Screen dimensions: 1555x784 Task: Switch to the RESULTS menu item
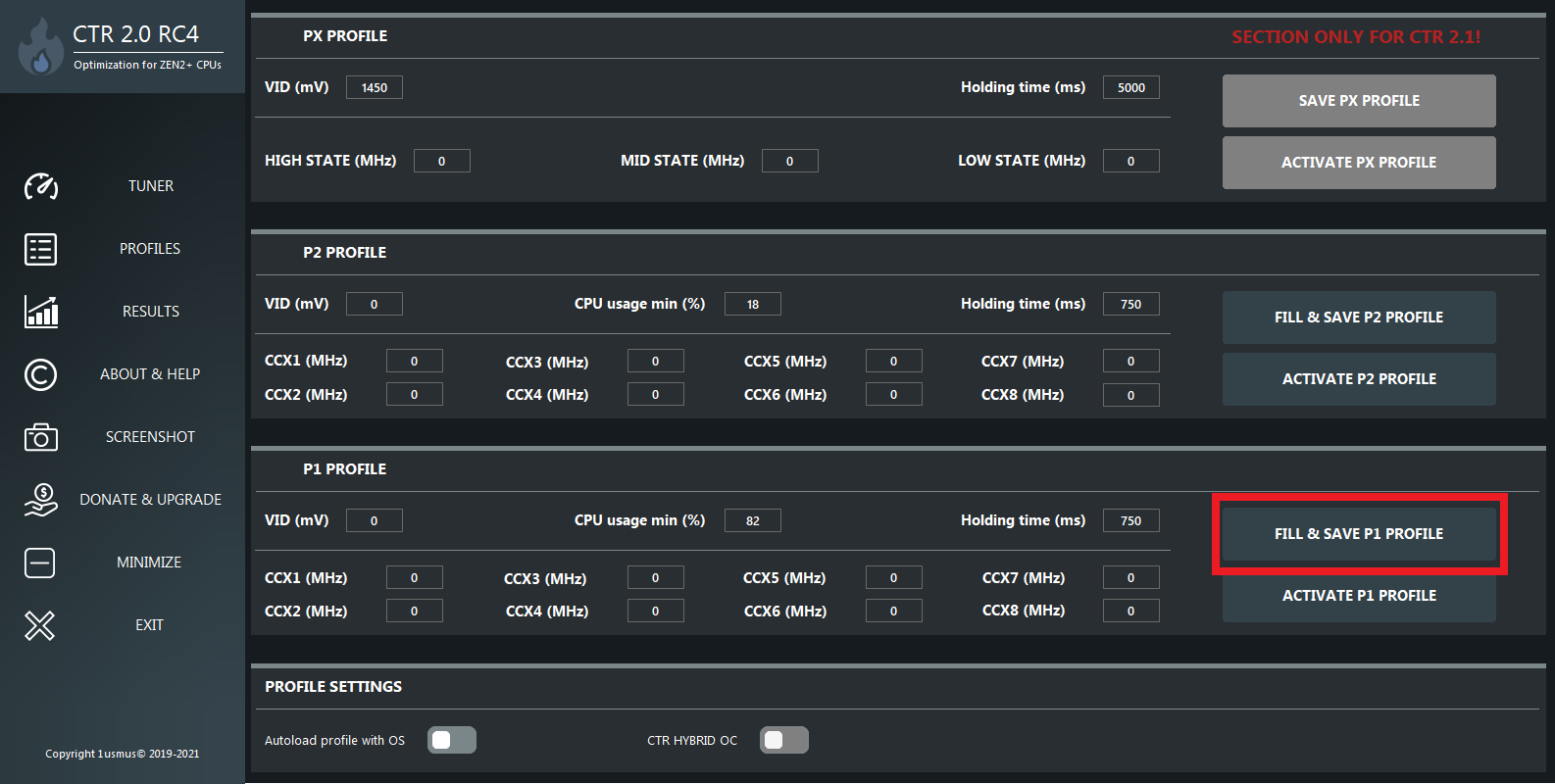[x=151, y=312]
